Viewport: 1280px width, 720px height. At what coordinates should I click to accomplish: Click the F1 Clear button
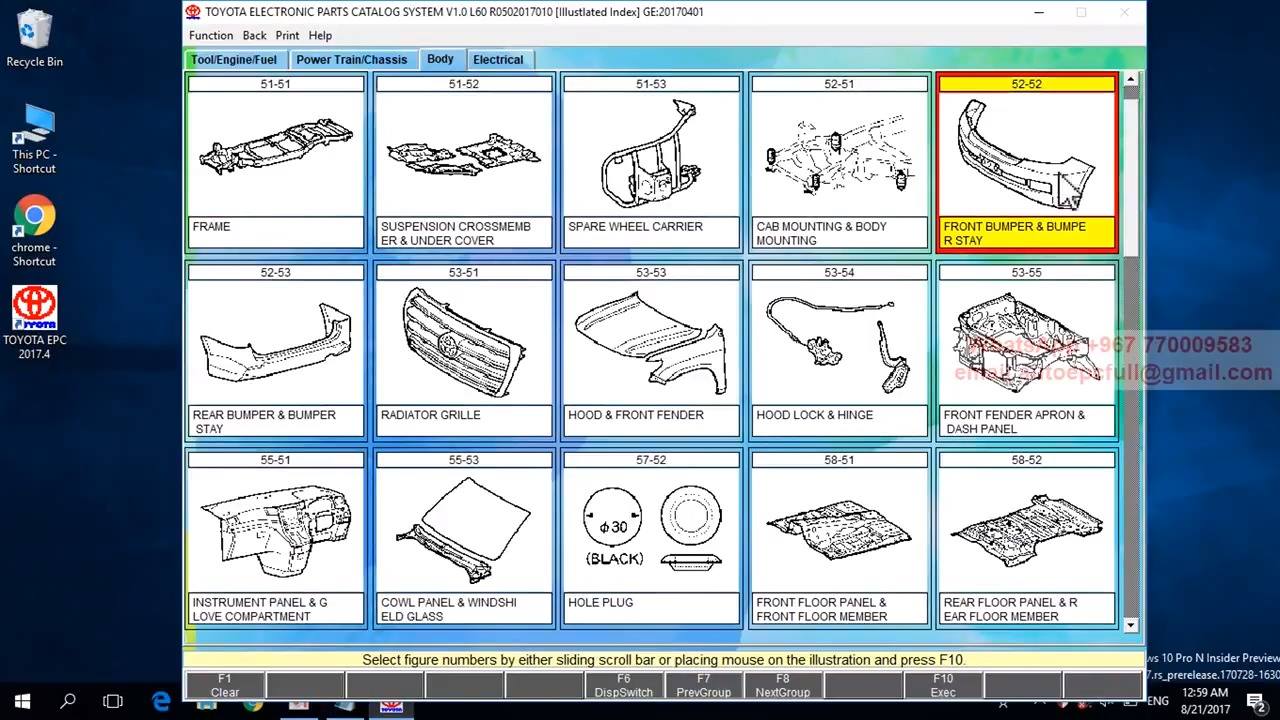225,685
